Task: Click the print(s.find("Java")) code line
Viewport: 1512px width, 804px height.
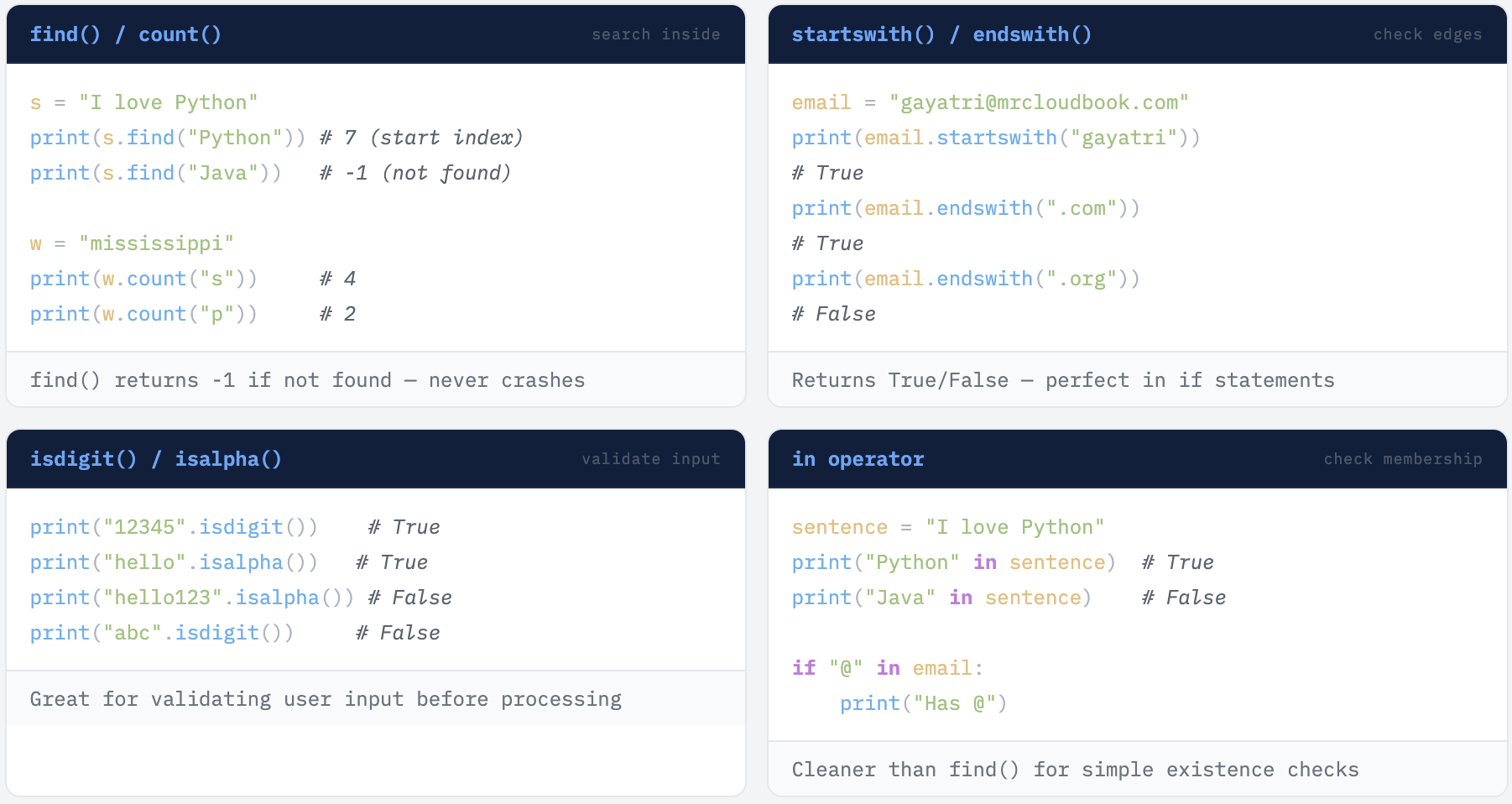Action: pos(156,173)
